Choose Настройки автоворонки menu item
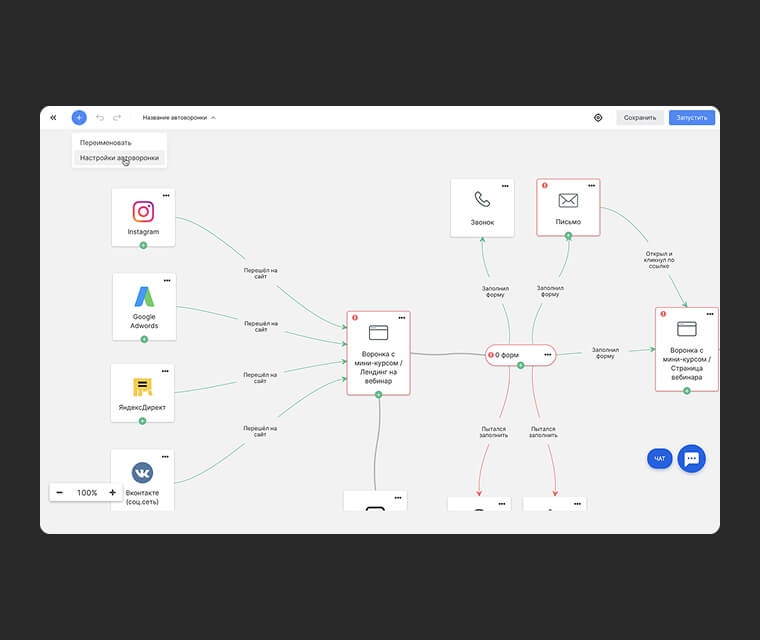 119,158
